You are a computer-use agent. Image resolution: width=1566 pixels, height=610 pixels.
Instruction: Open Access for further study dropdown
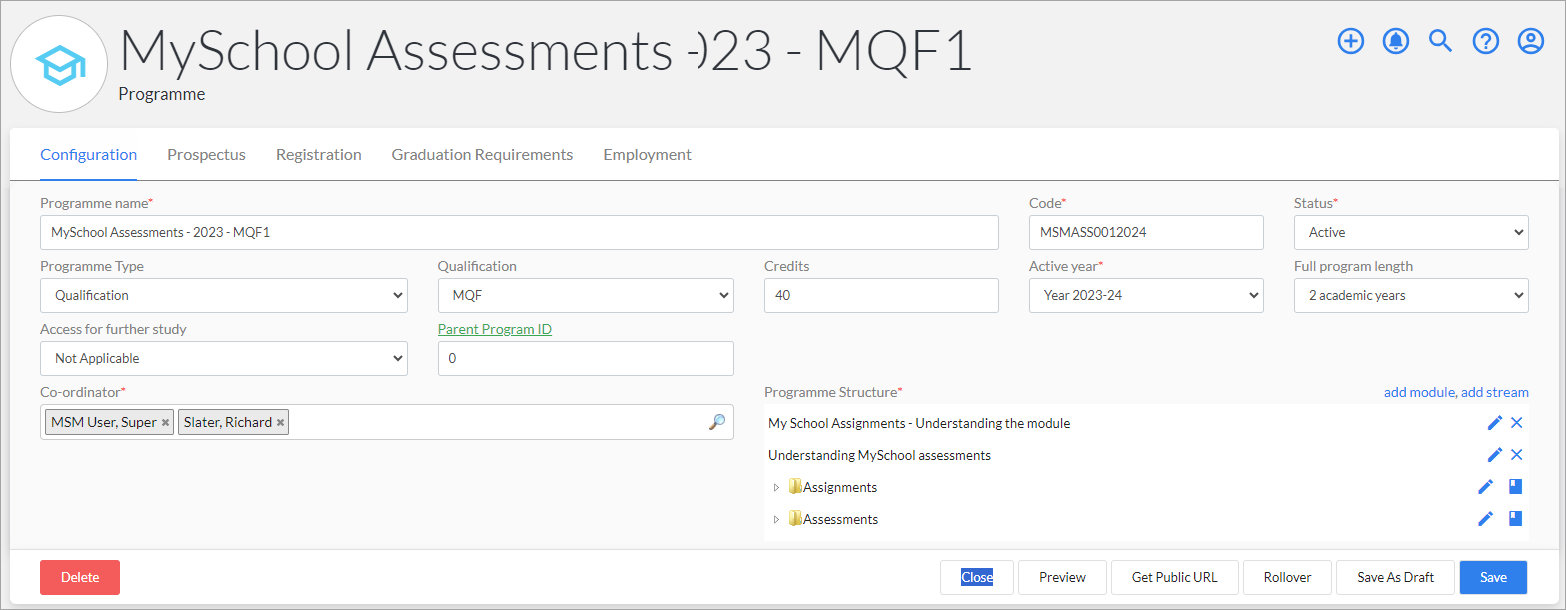224,358
